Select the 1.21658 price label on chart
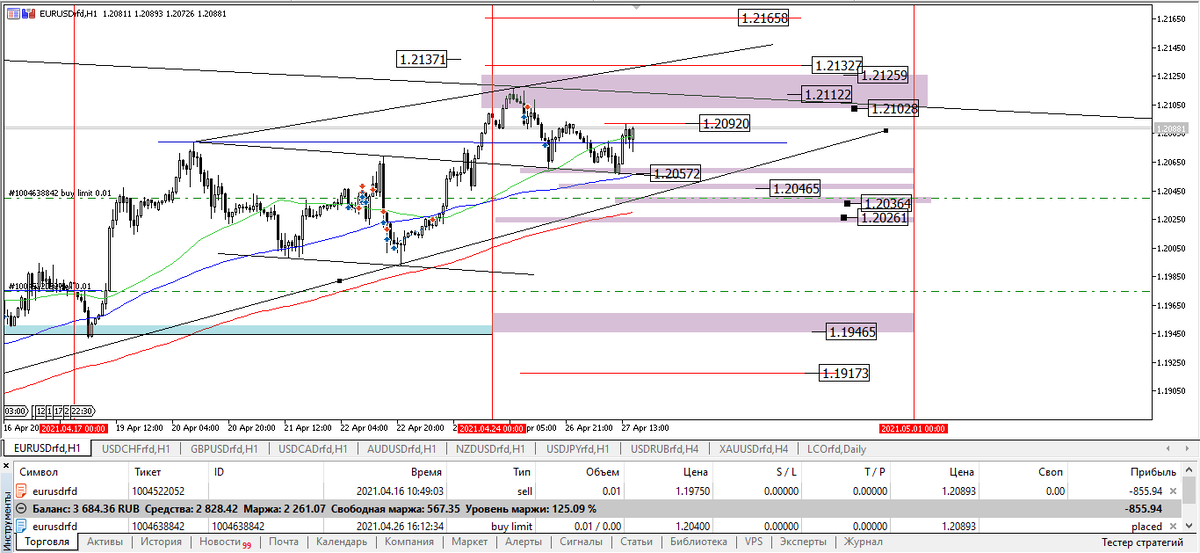The height and width of the screenshot is (553, 1200). pos(764,18)
